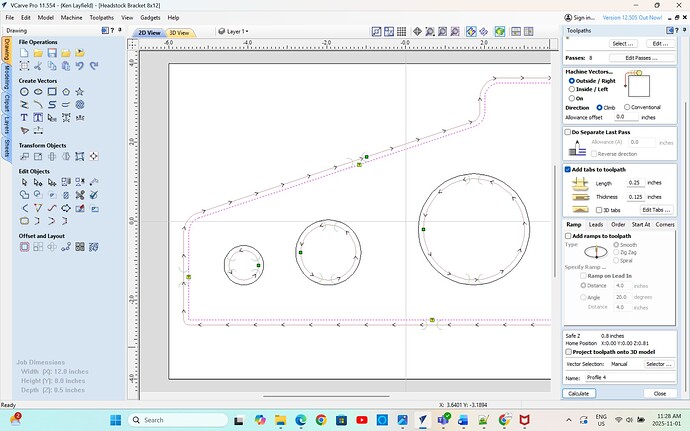Select Climb cutting direction
The image size is (690, 431).
(x=599, y=107)
